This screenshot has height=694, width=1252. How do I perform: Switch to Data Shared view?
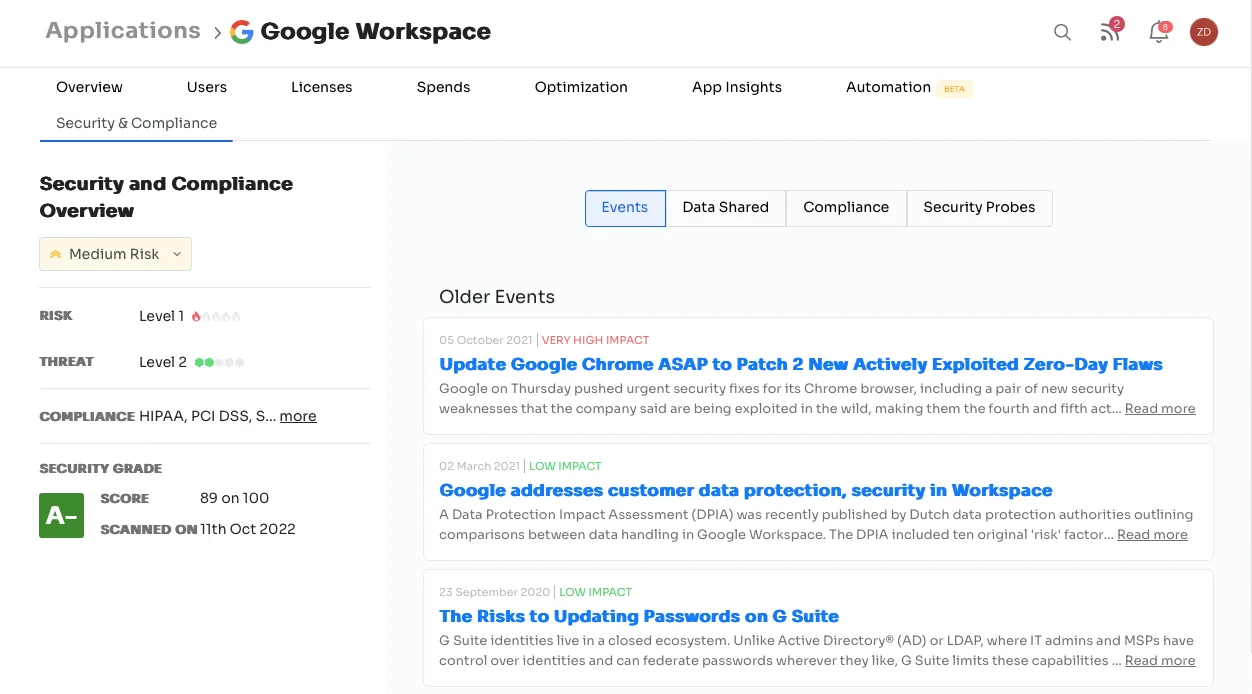726,207
